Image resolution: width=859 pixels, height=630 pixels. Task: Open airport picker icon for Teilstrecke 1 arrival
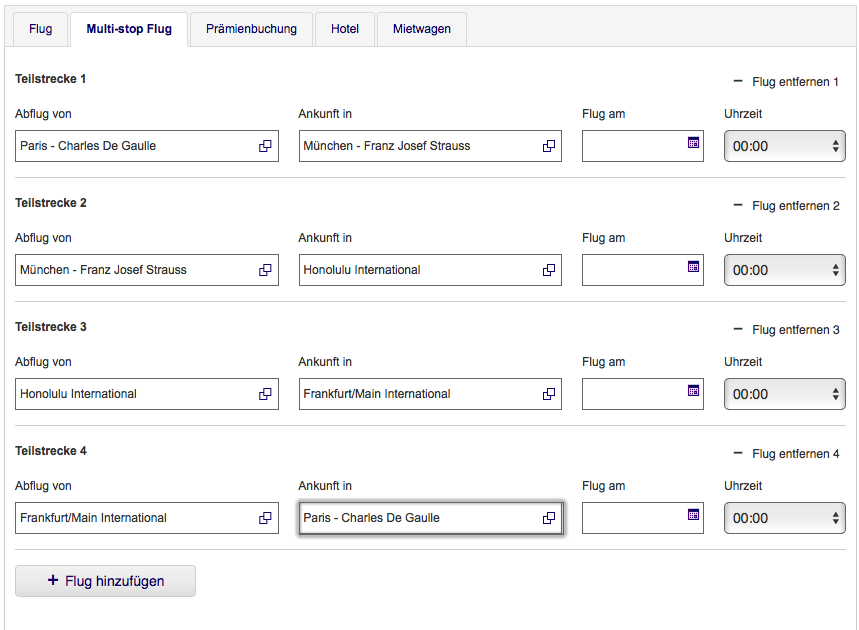(x=548, y=146)
